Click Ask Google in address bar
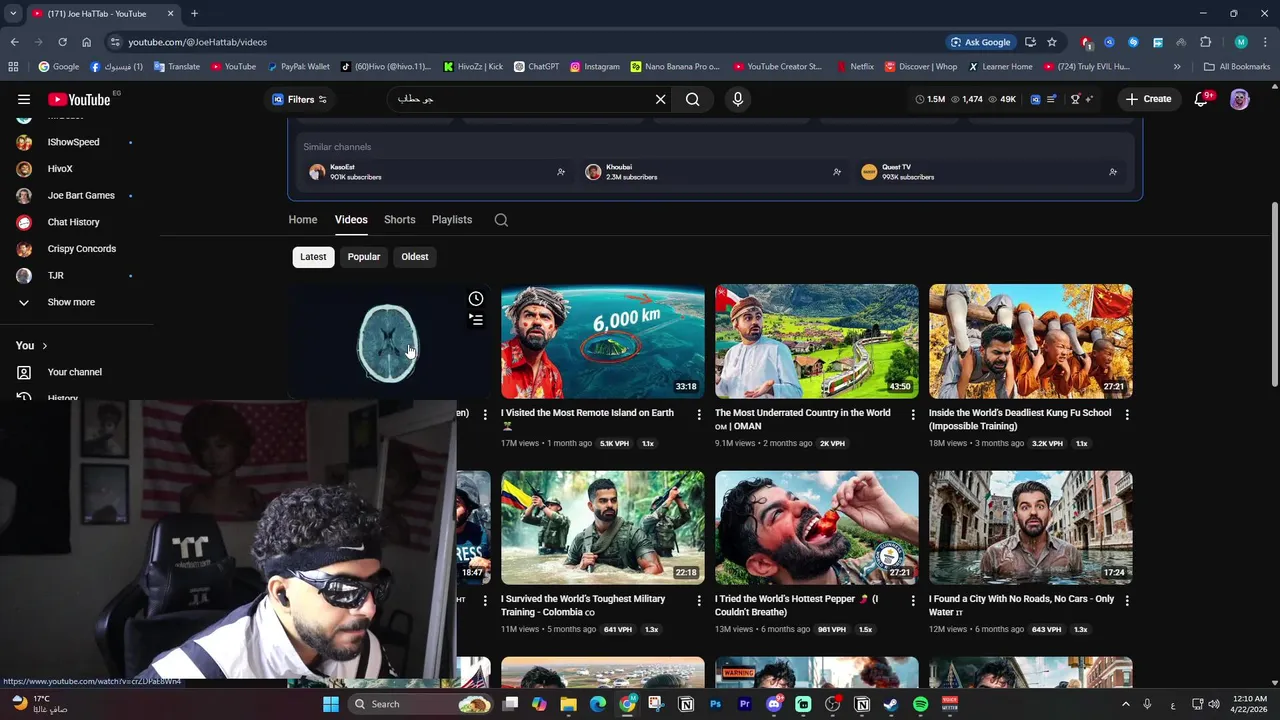This screenshot has width=1280, height=720. tap(980, 42)
